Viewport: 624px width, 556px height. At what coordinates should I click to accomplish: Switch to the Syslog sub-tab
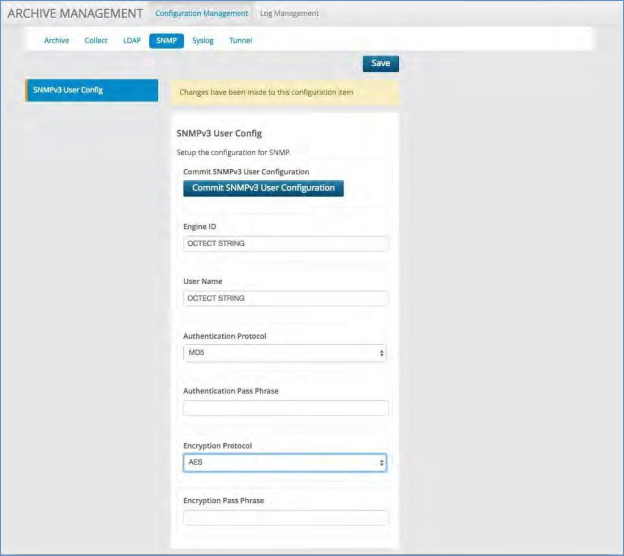[203, 41]
